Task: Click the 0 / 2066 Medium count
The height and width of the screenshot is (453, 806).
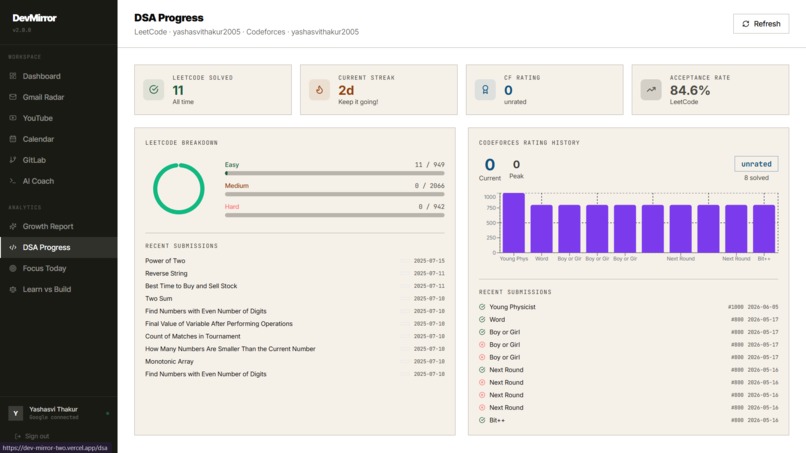Action: click(430, 186)
